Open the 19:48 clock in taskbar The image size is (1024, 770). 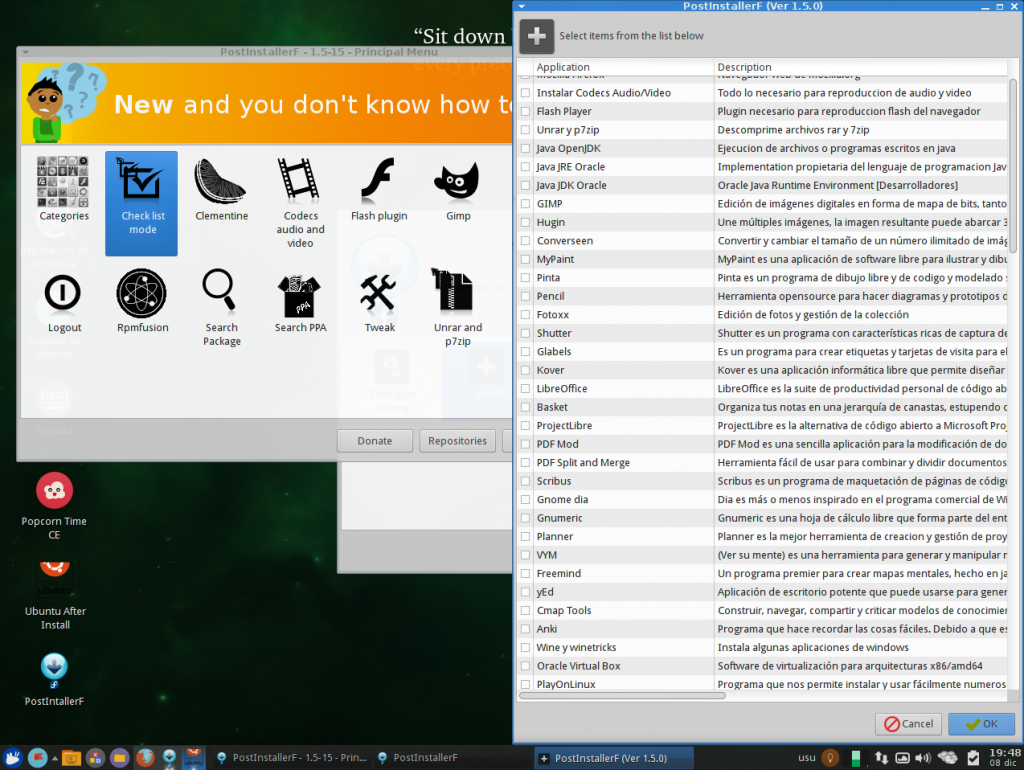[x=1004, y=758]
